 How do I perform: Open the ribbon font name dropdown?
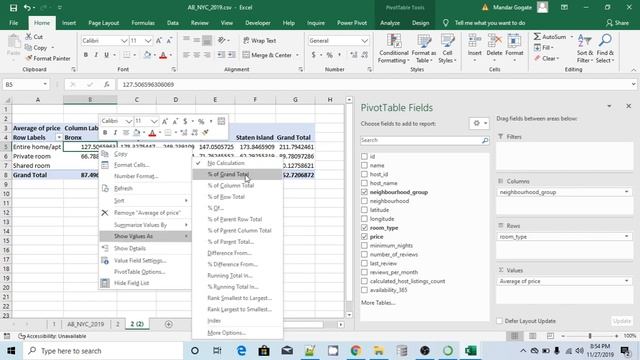[124, 41]
